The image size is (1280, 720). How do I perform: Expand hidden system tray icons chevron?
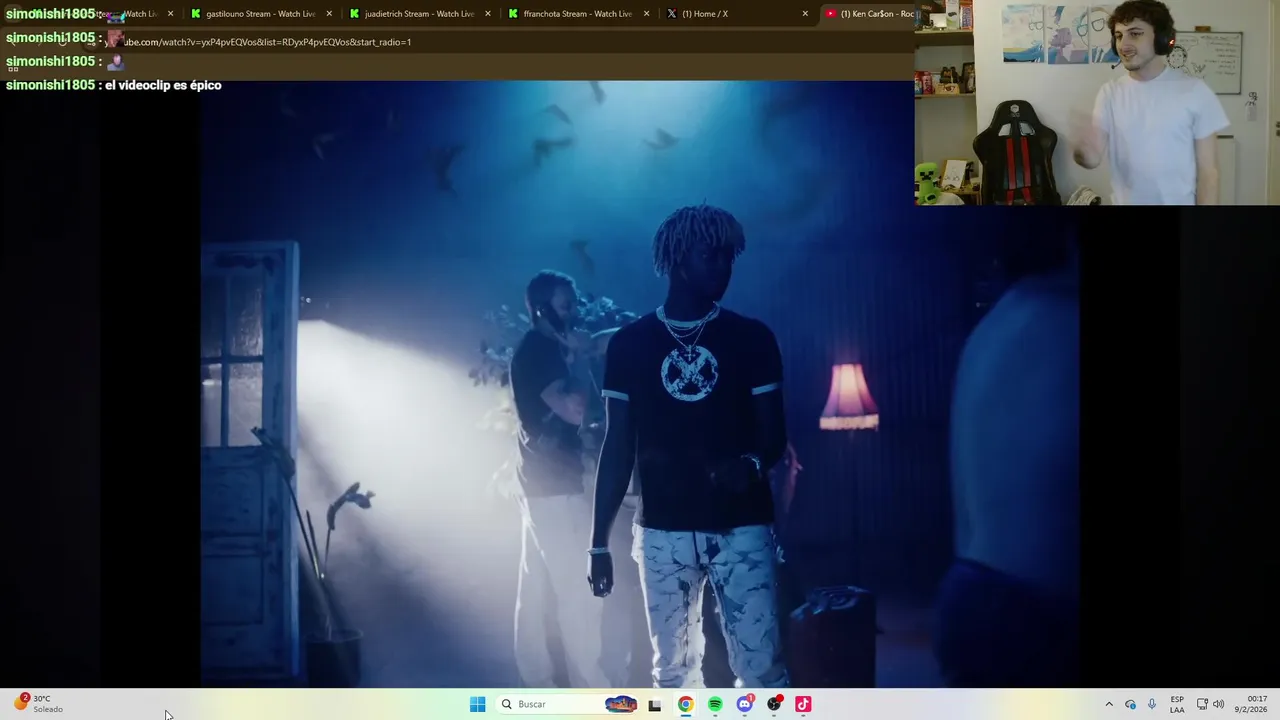1109,704
